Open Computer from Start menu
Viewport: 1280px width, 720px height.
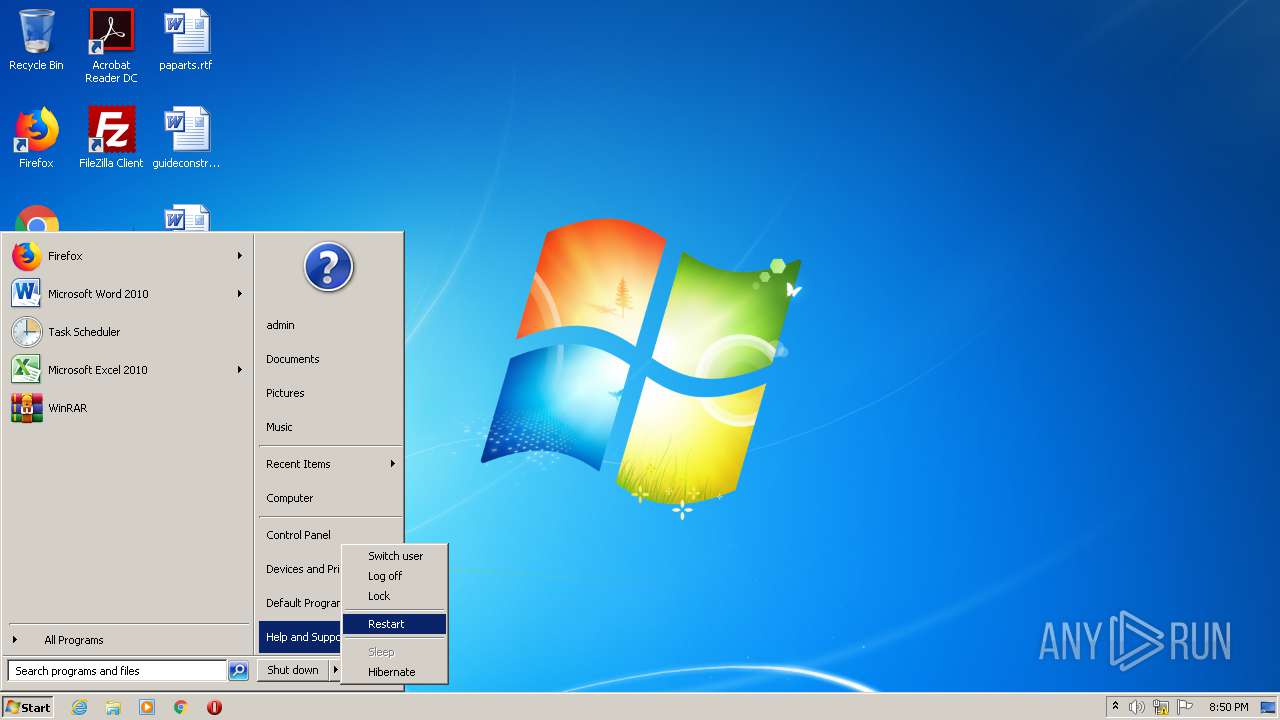(x=330, y=498)
